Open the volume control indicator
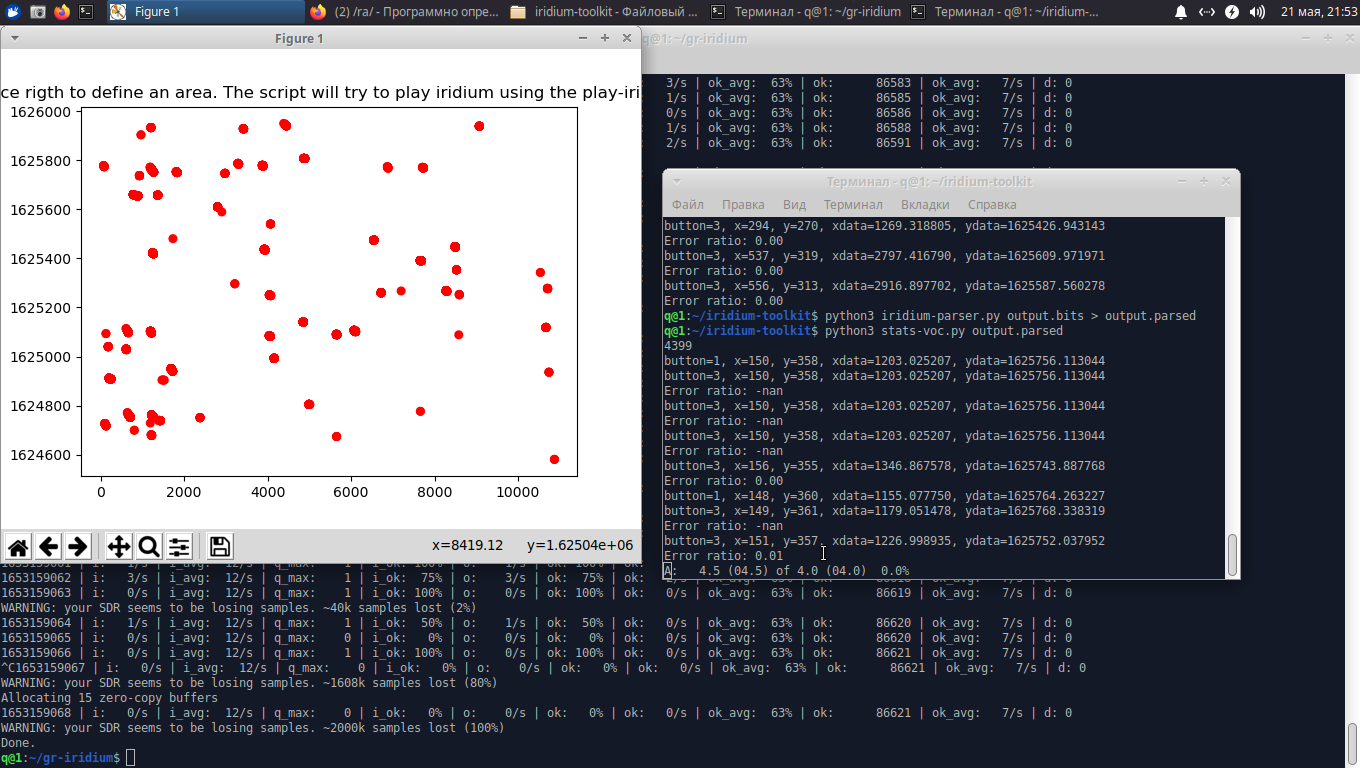This screenshot has width=1360, height=768. tap(1257, 12)
